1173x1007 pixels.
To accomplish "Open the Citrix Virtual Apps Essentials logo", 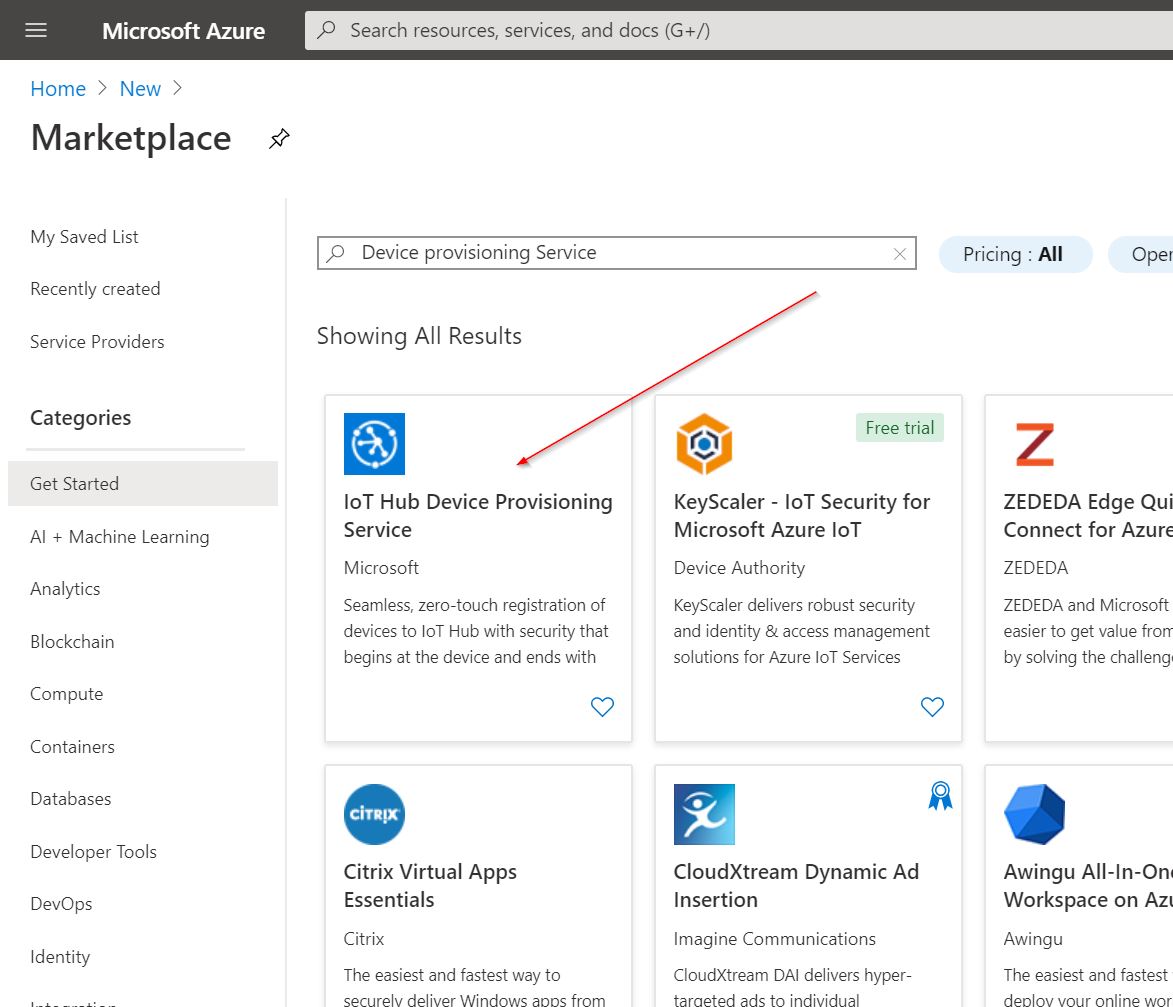I will [373, 814].
